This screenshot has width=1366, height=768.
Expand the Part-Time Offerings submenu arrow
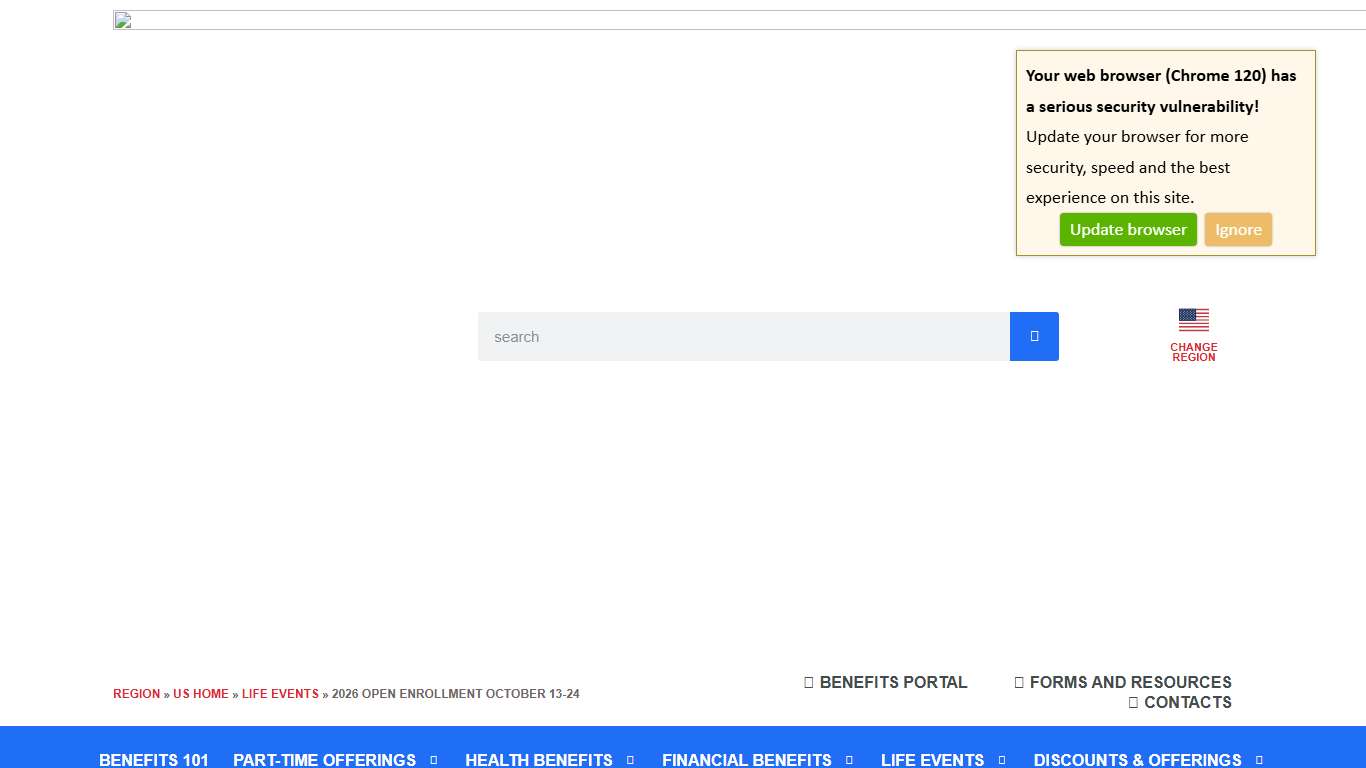click(x=434, y=760)
